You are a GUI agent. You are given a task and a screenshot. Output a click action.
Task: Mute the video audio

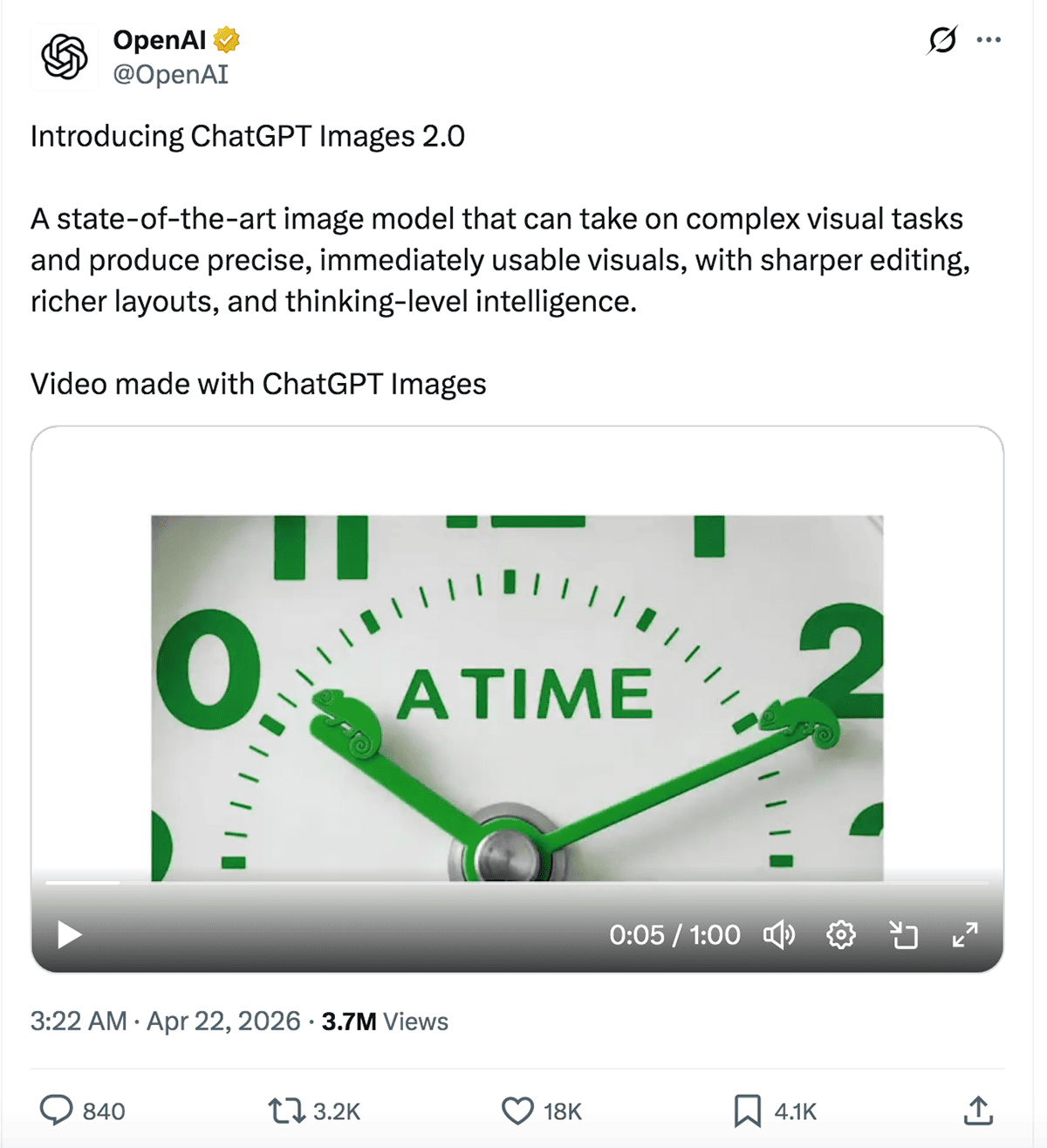779,934
